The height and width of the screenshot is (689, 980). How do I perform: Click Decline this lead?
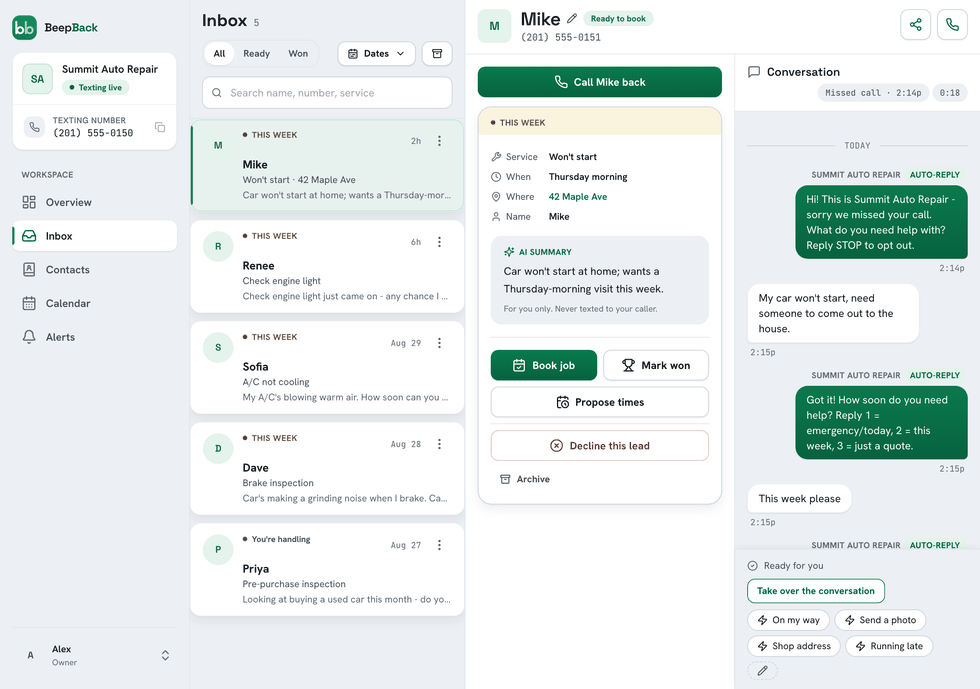pyautogui.click(x=599, y=446)
